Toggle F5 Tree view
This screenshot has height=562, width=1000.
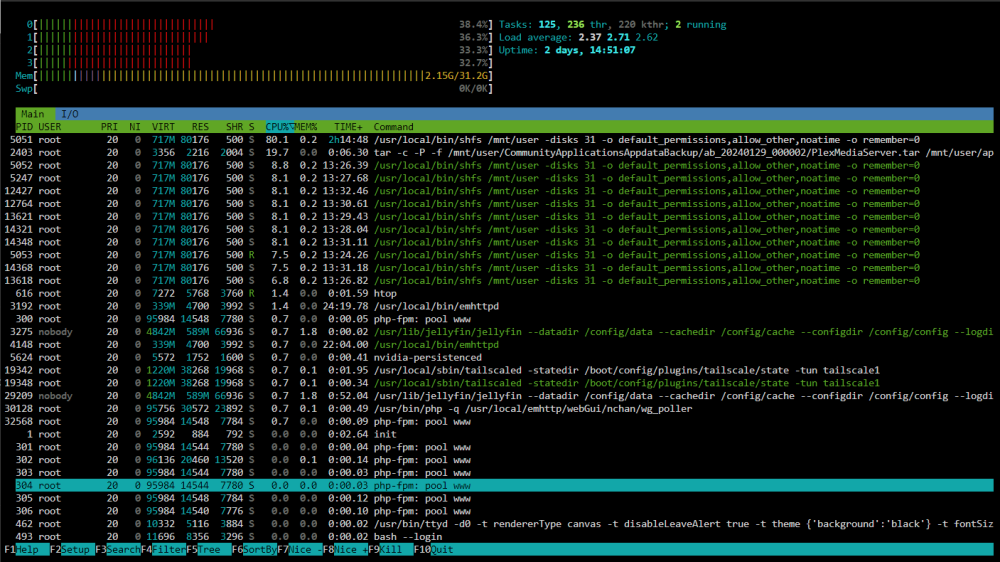point(209,549)
